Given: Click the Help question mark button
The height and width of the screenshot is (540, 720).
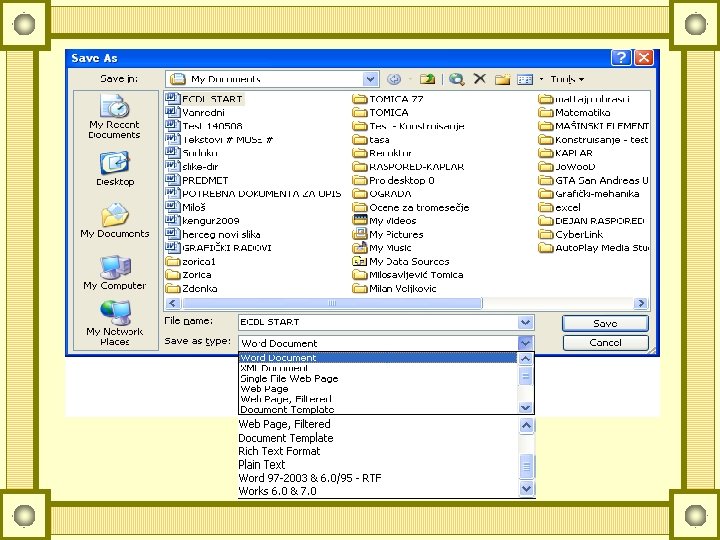Looking at the screenshot, I should pyautogui.click(x=621, y=58).
